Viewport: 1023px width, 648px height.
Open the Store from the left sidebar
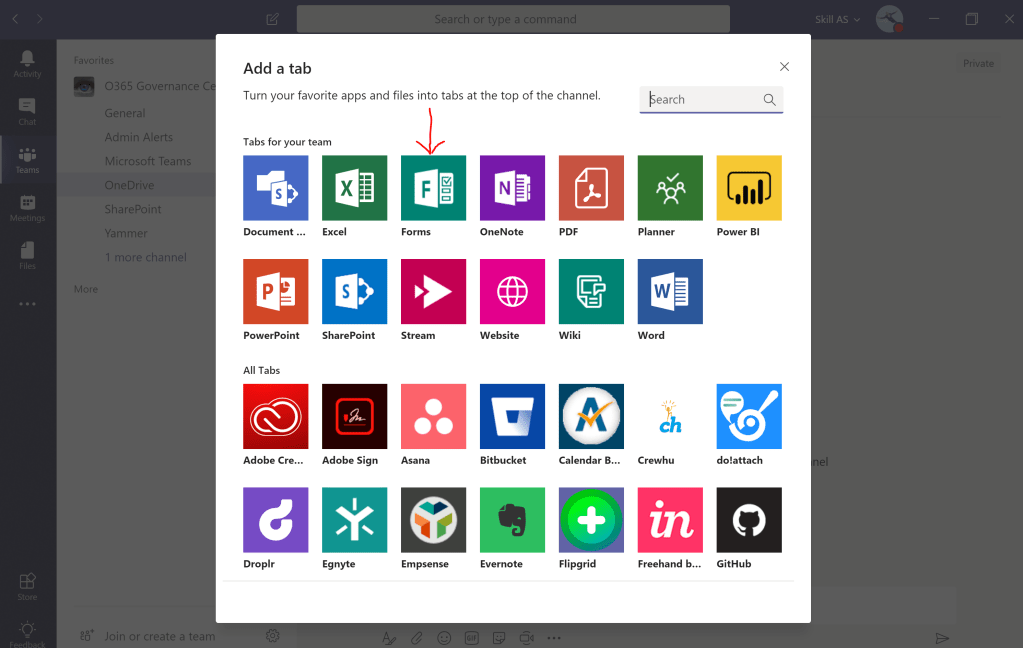coord(27,586)
